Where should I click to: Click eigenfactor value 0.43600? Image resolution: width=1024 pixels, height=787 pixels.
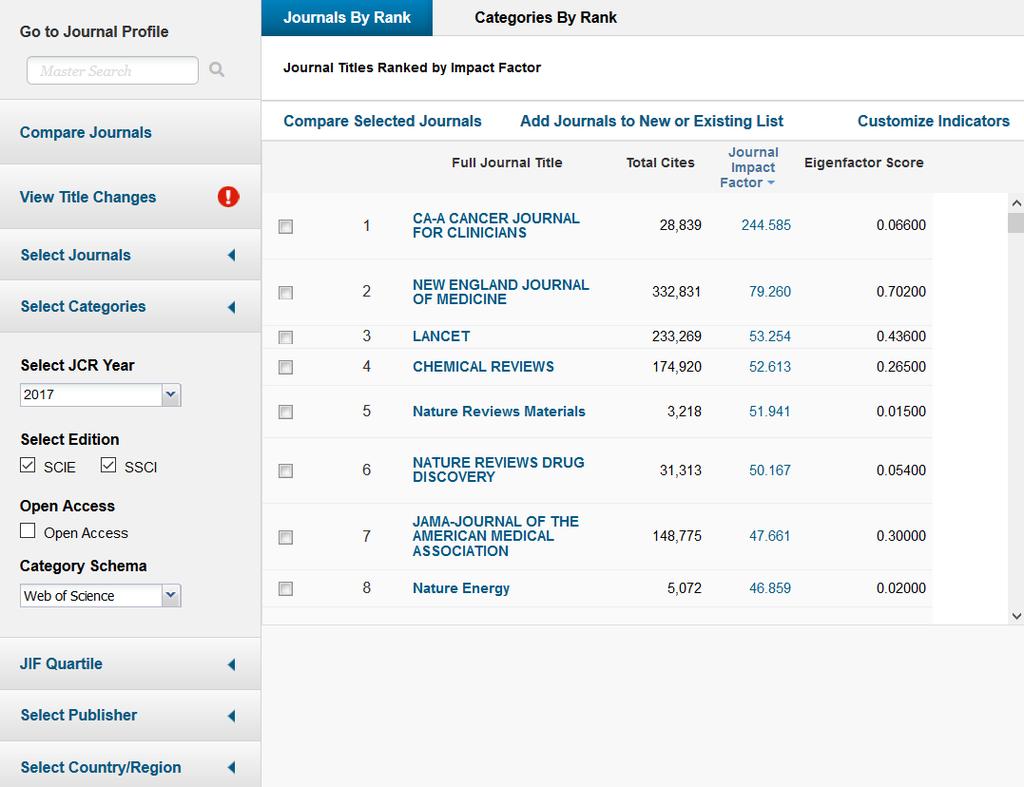[901, 336]
